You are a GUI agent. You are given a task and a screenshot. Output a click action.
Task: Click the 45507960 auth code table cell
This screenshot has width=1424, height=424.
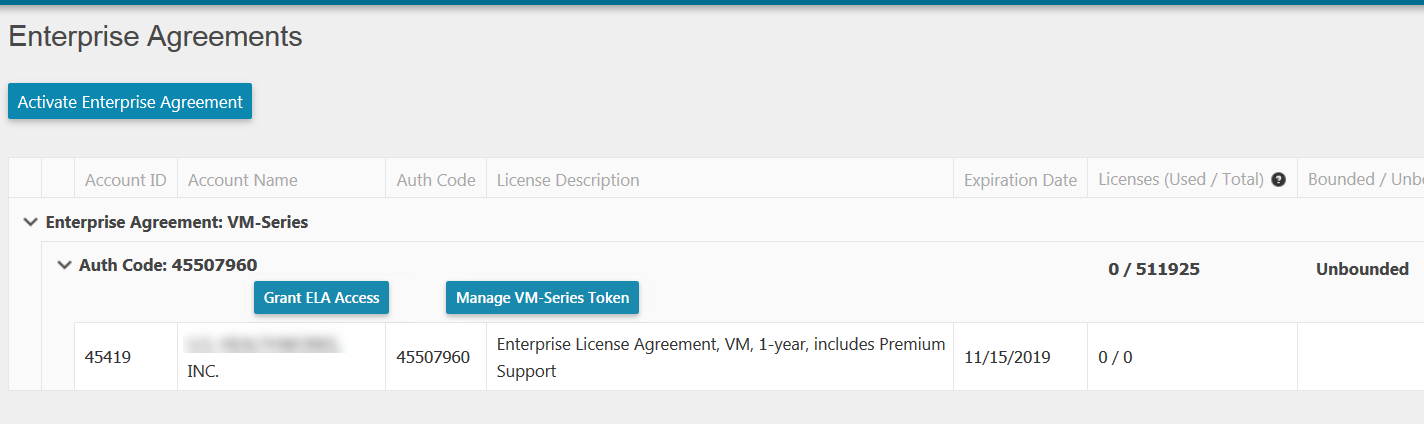coord(433,357)
